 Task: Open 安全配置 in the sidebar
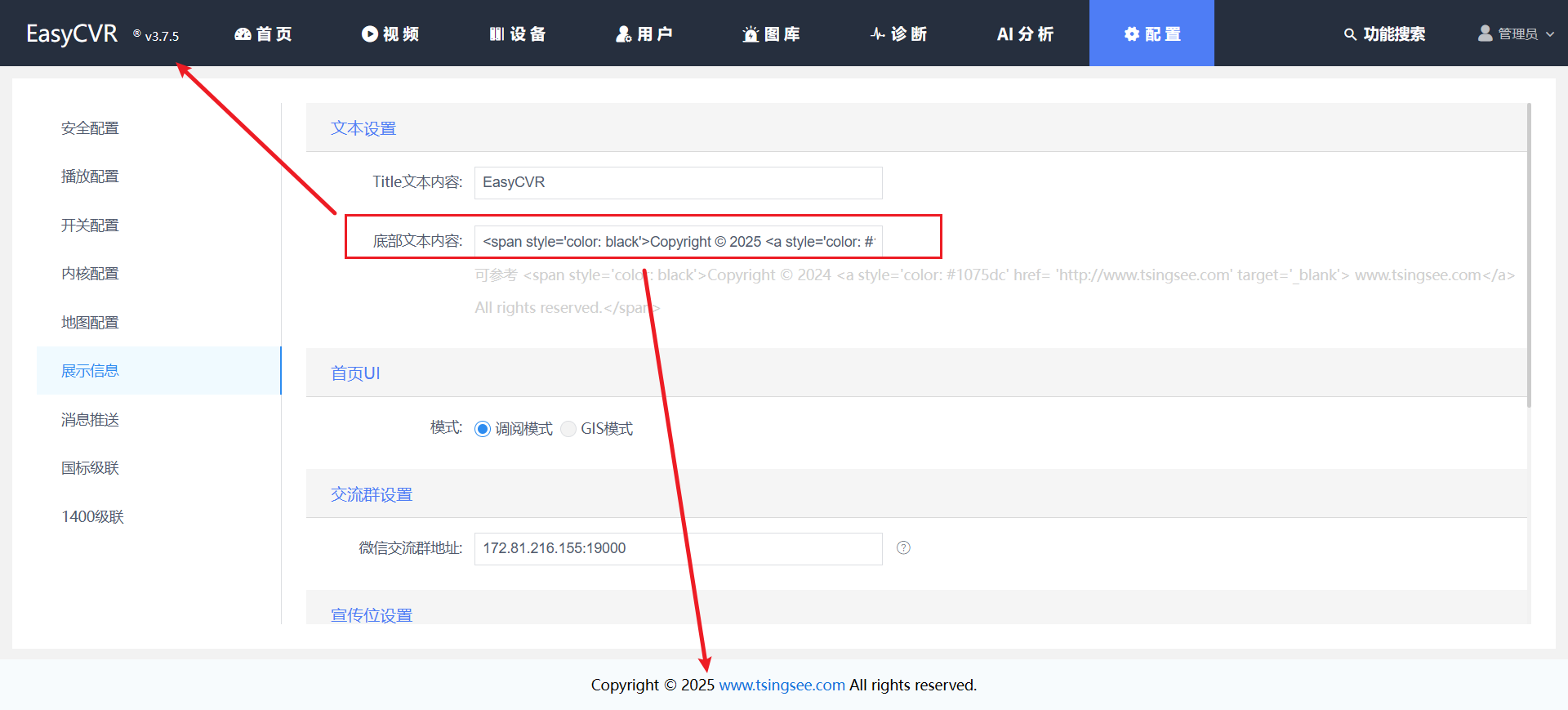click(x=90, y=128)
